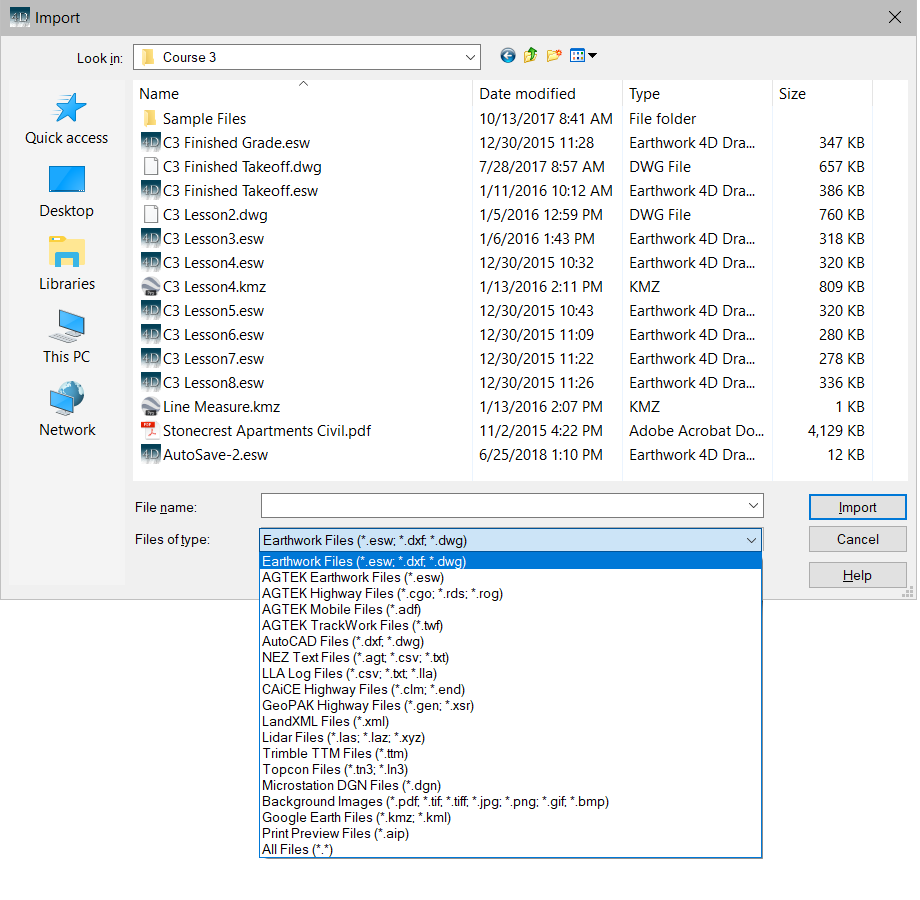920x900 pixels.
Task: Click the Import button
Action: pos(857,507)
